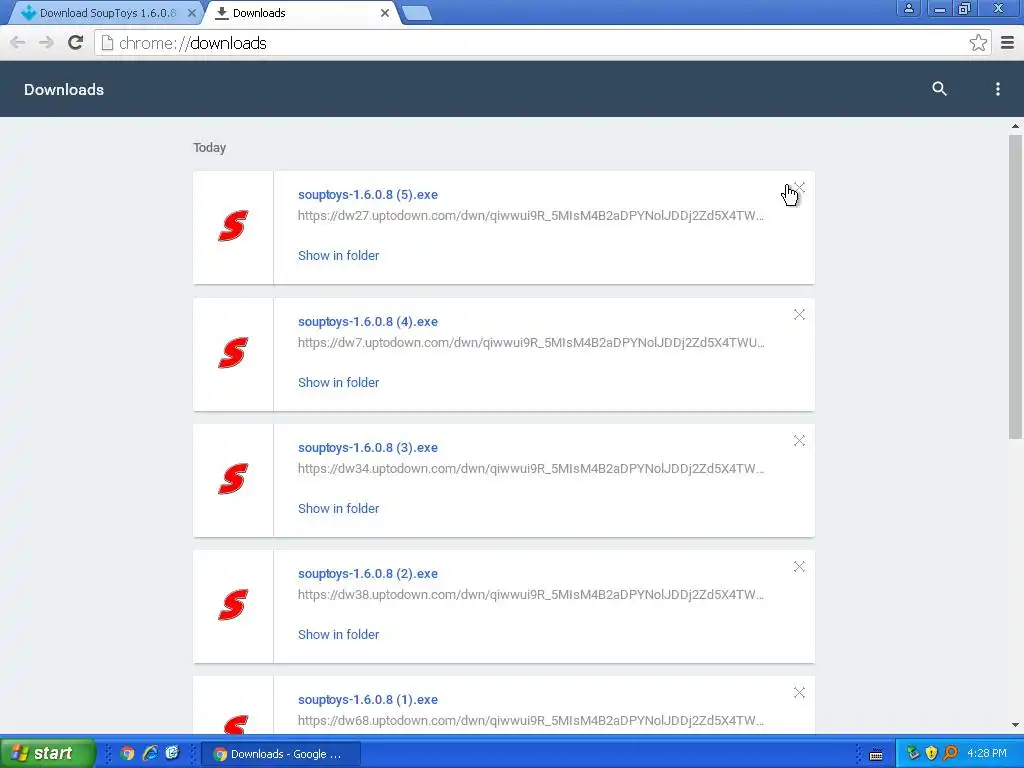Viewport: 1024px width, 768px height.
Task: Launch Chrome from quick launch bar
Action: (x=127, y=754)
